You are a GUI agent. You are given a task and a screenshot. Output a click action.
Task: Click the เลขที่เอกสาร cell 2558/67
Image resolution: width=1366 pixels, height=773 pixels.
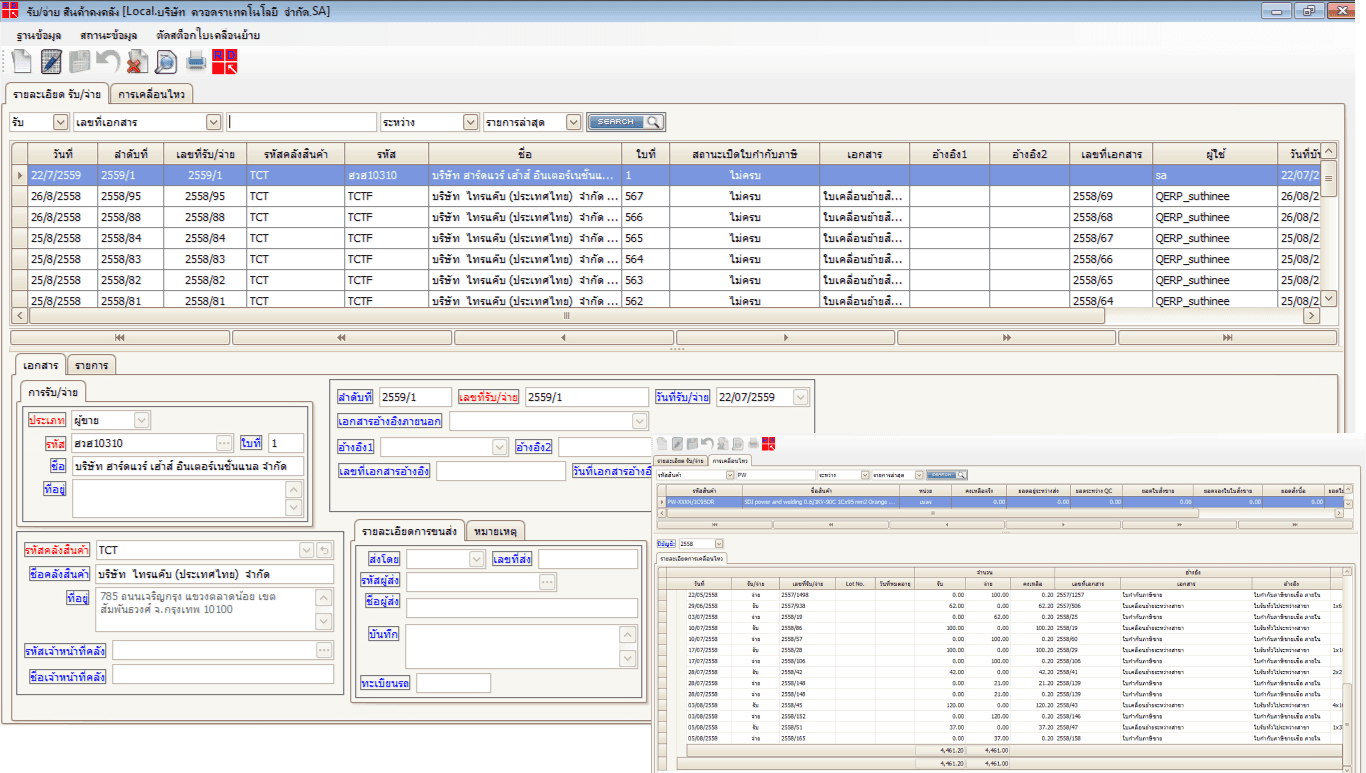pyautogui.click(x=1110, y=238)
